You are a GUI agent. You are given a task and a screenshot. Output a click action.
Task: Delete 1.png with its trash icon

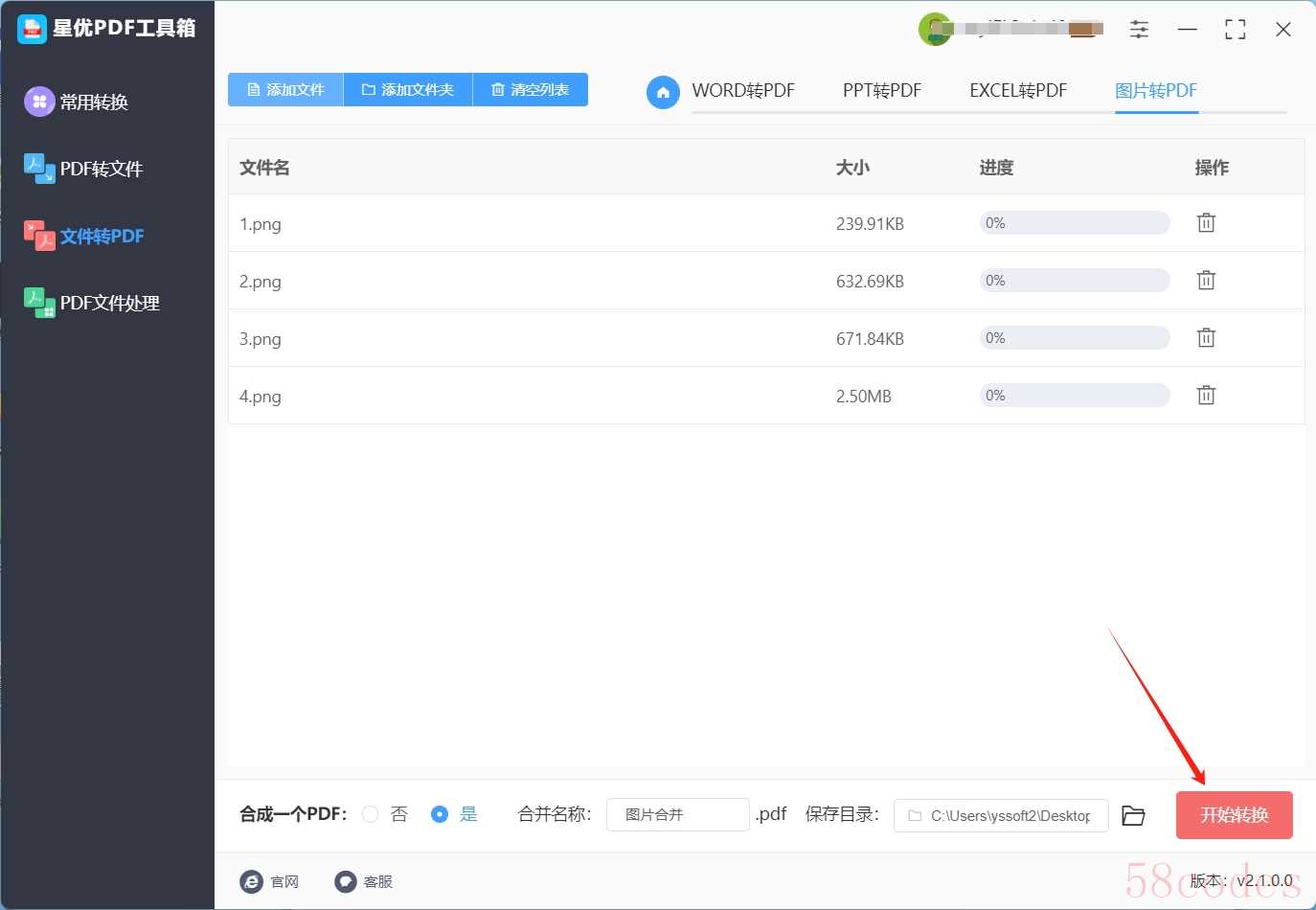(x=1206, y=222)
